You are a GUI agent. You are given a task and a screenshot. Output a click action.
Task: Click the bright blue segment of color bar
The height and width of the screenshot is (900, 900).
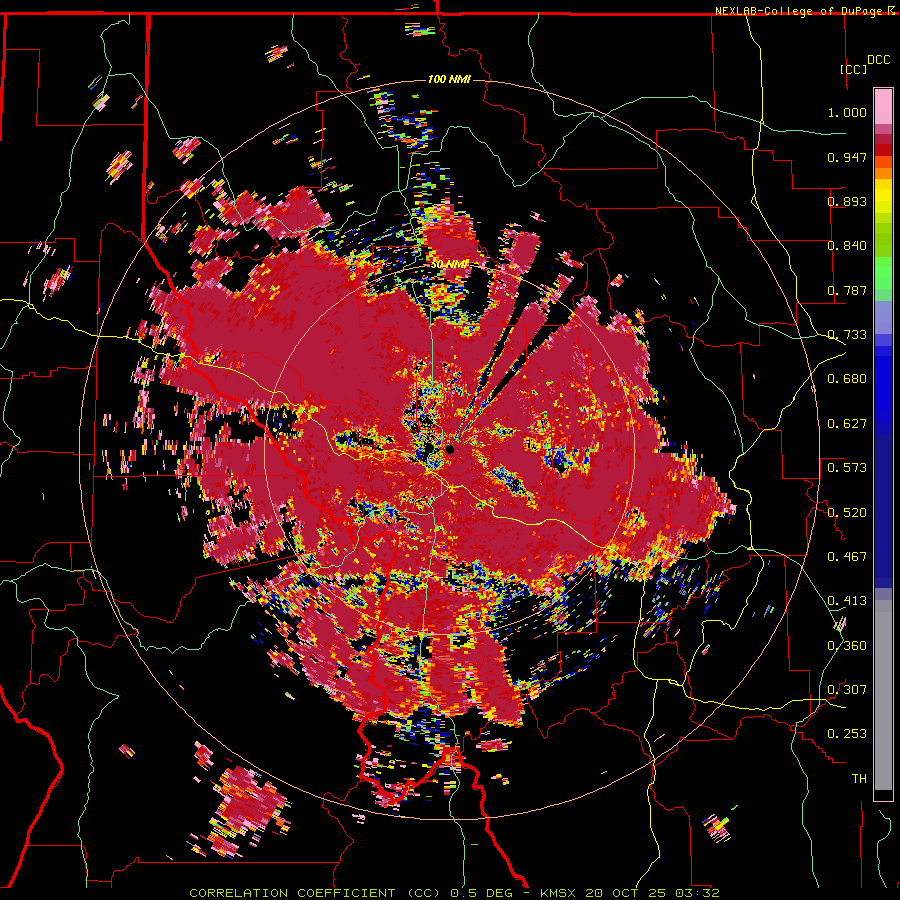tap(883, 385)
